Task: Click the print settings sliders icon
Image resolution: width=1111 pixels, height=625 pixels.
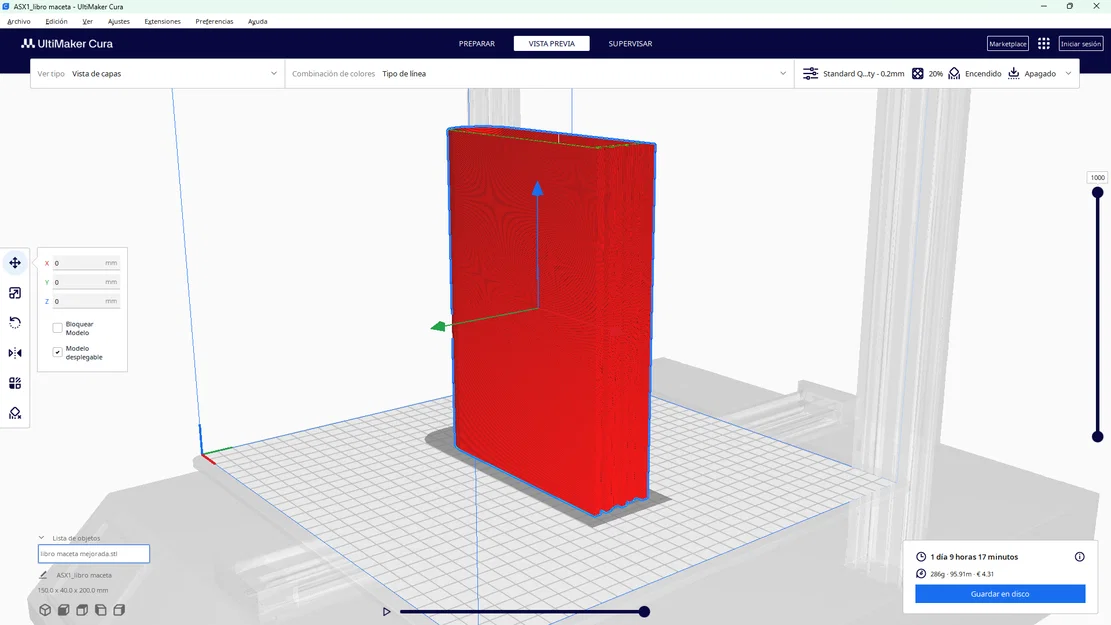Action: (811, 74)
